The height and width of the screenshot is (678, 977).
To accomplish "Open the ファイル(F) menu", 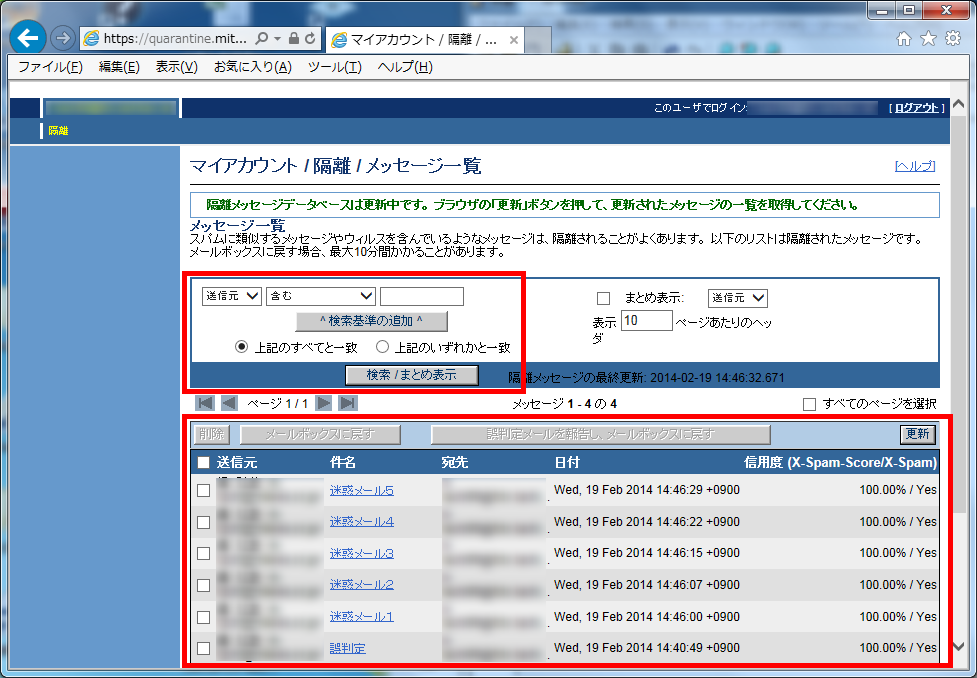I will [50, 67].
